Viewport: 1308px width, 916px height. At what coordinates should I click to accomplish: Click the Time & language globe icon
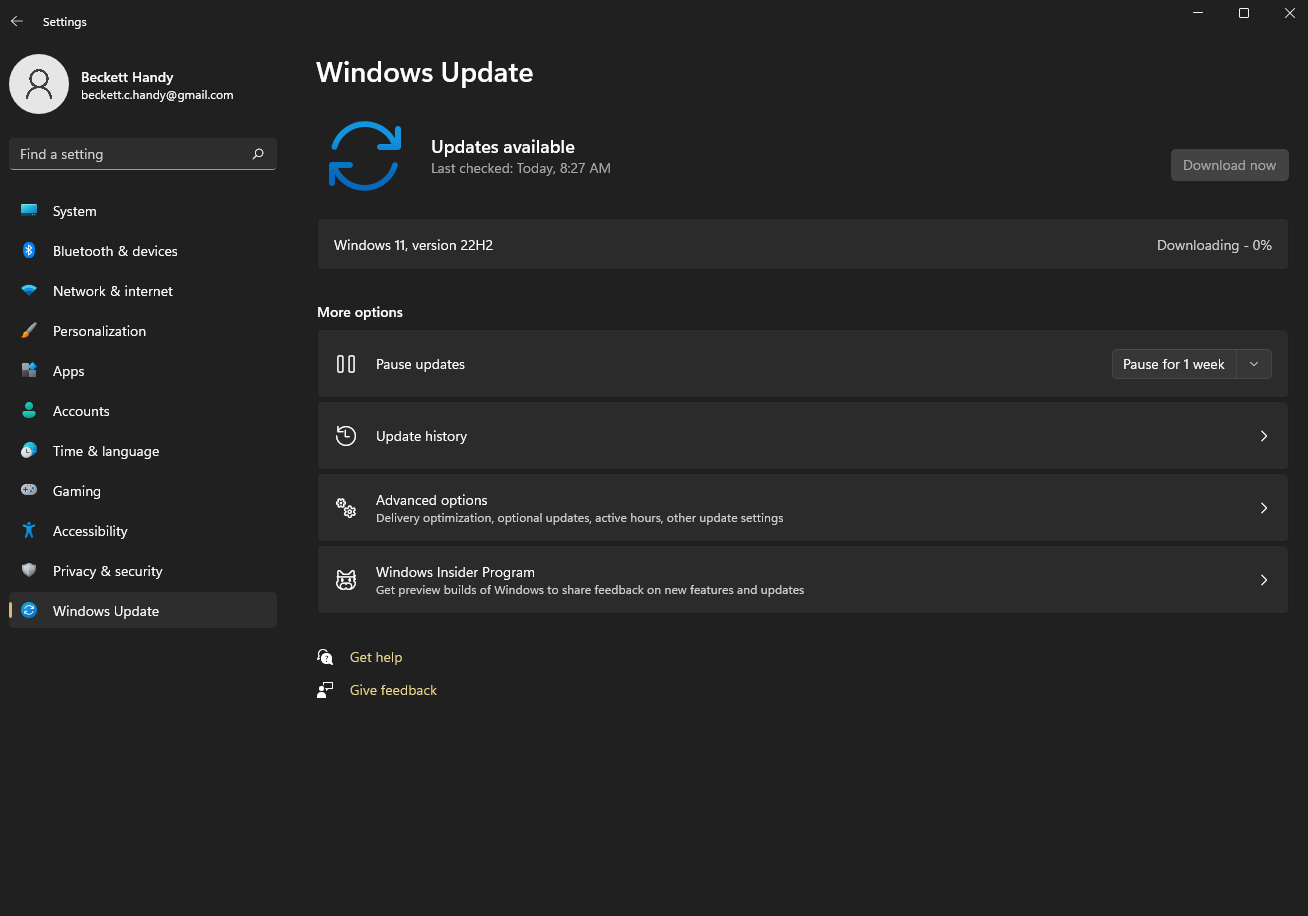tap(29, 451)
